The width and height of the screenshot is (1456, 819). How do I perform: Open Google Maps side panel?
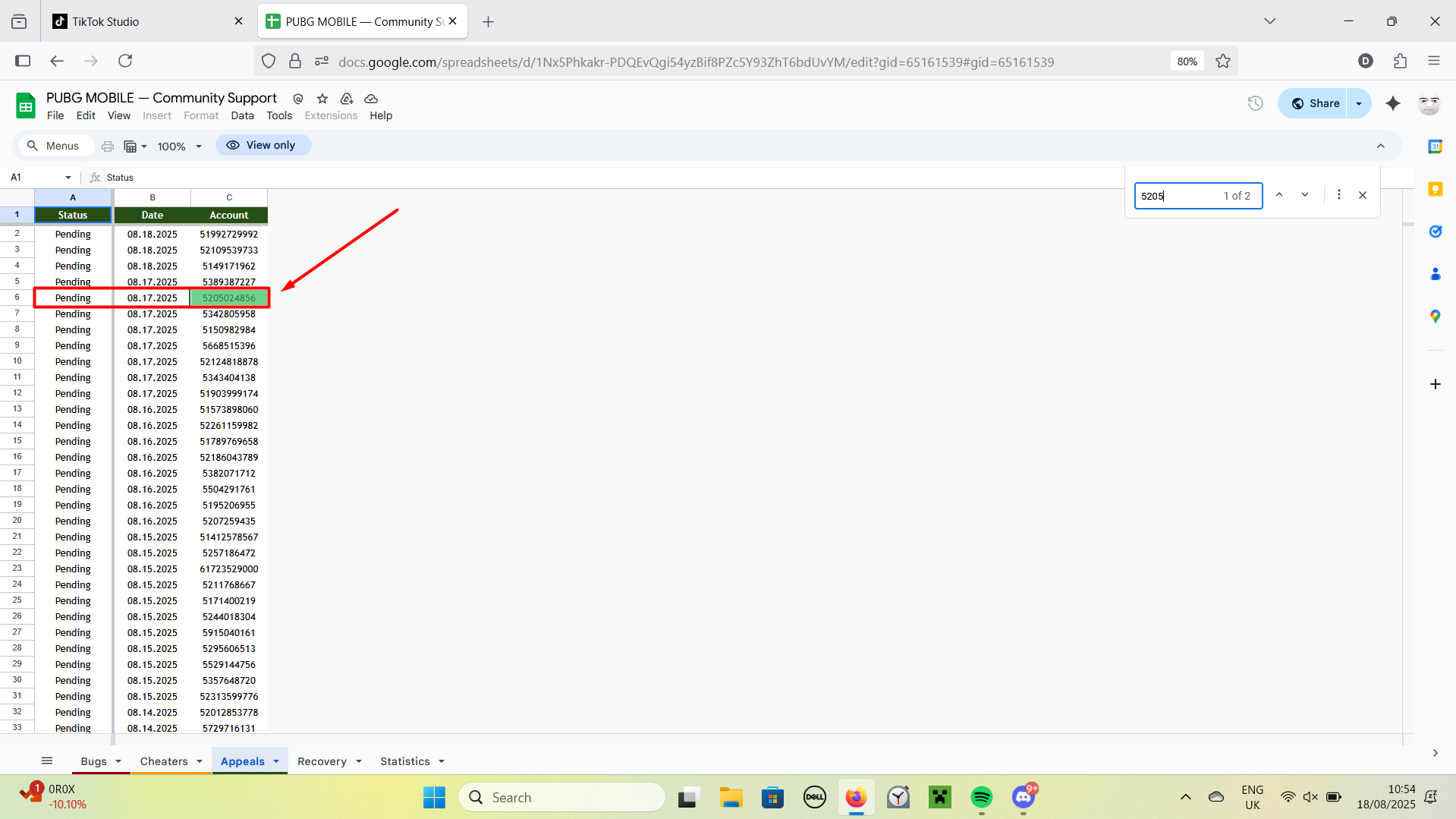[1435, 317]
